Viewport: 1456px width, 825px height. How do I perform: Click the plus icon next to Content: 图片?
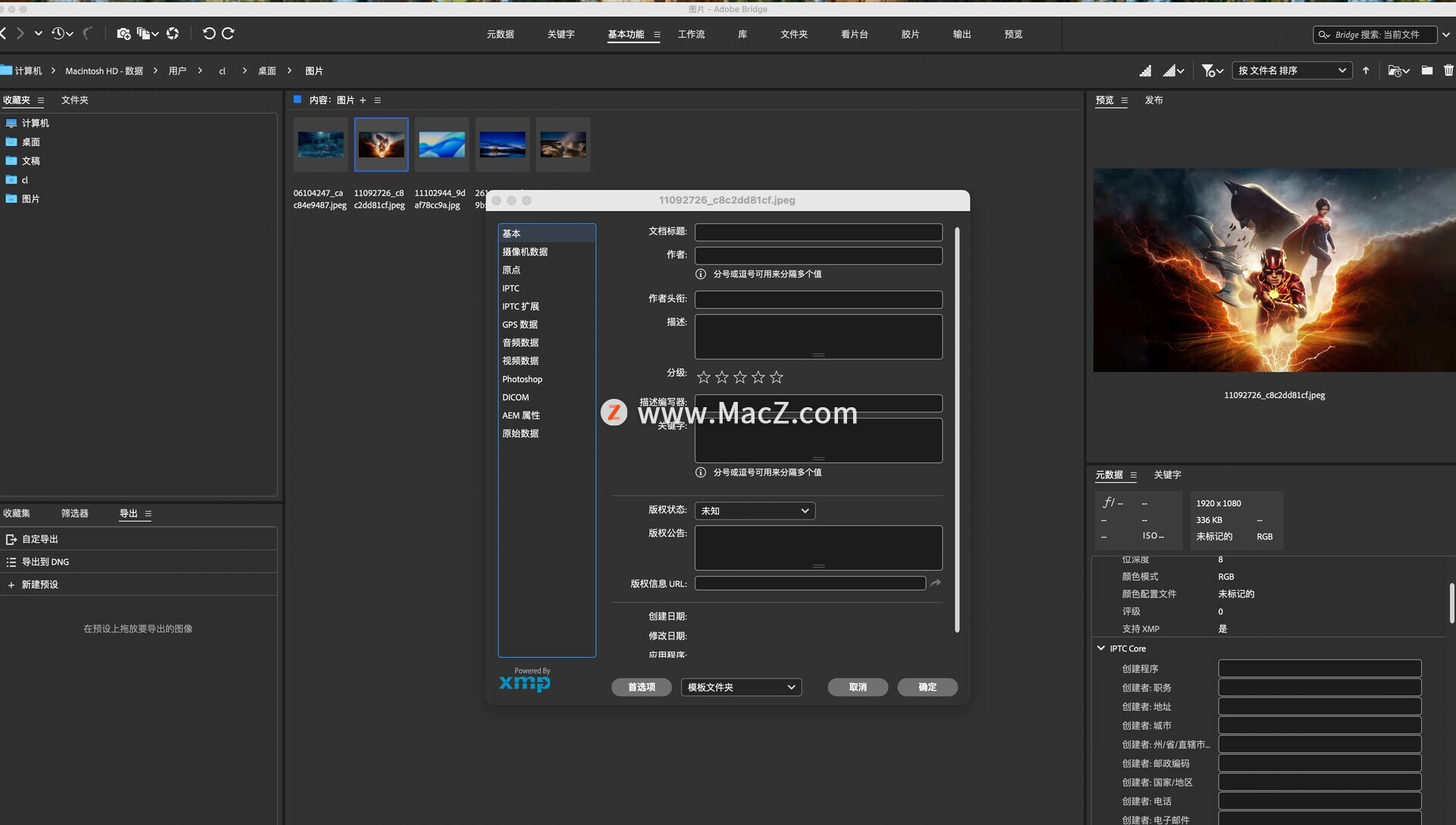click(x=362, y=100)
